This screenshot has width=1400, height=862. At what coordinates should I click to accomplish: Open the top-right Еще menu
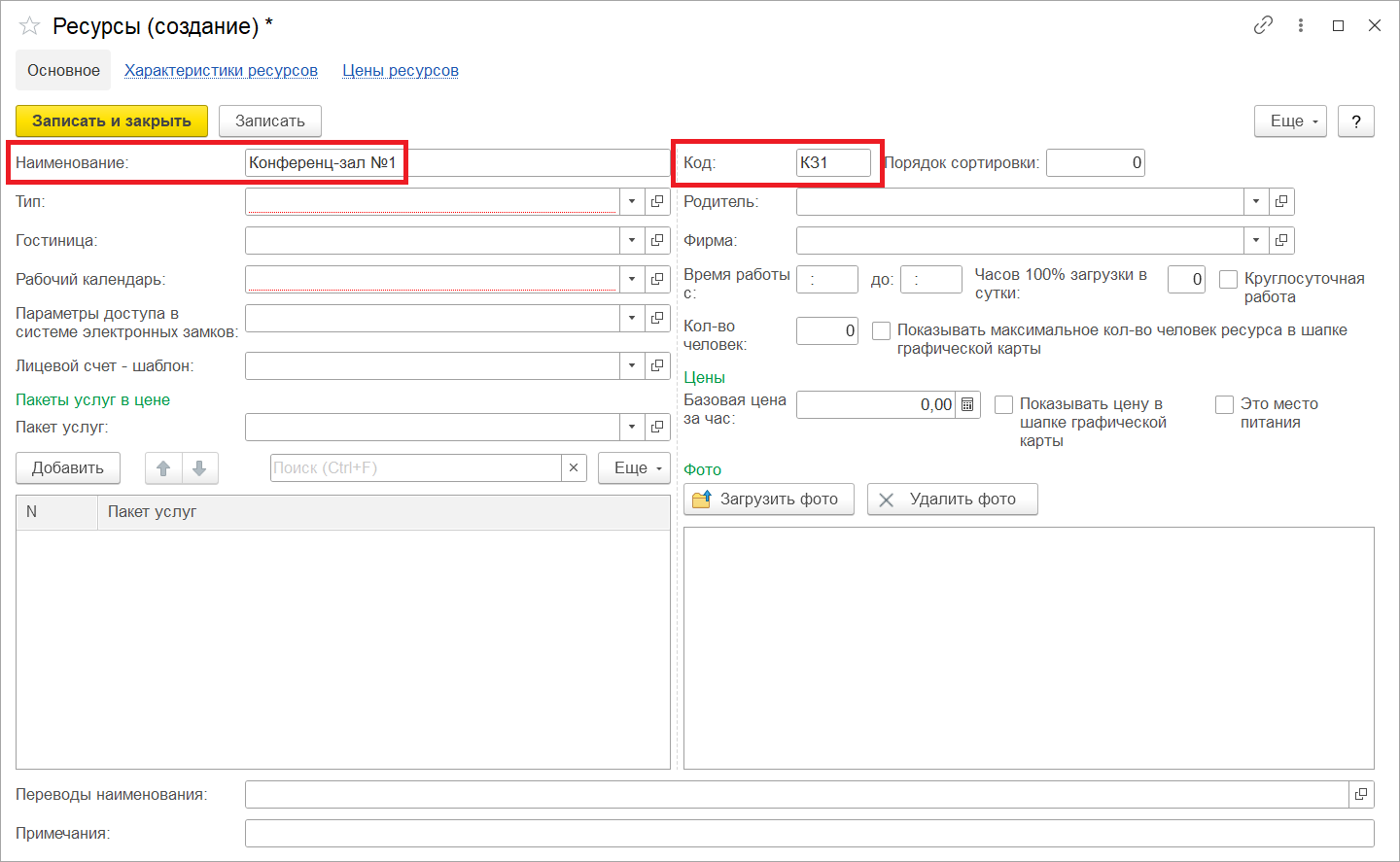(1290, 121)
